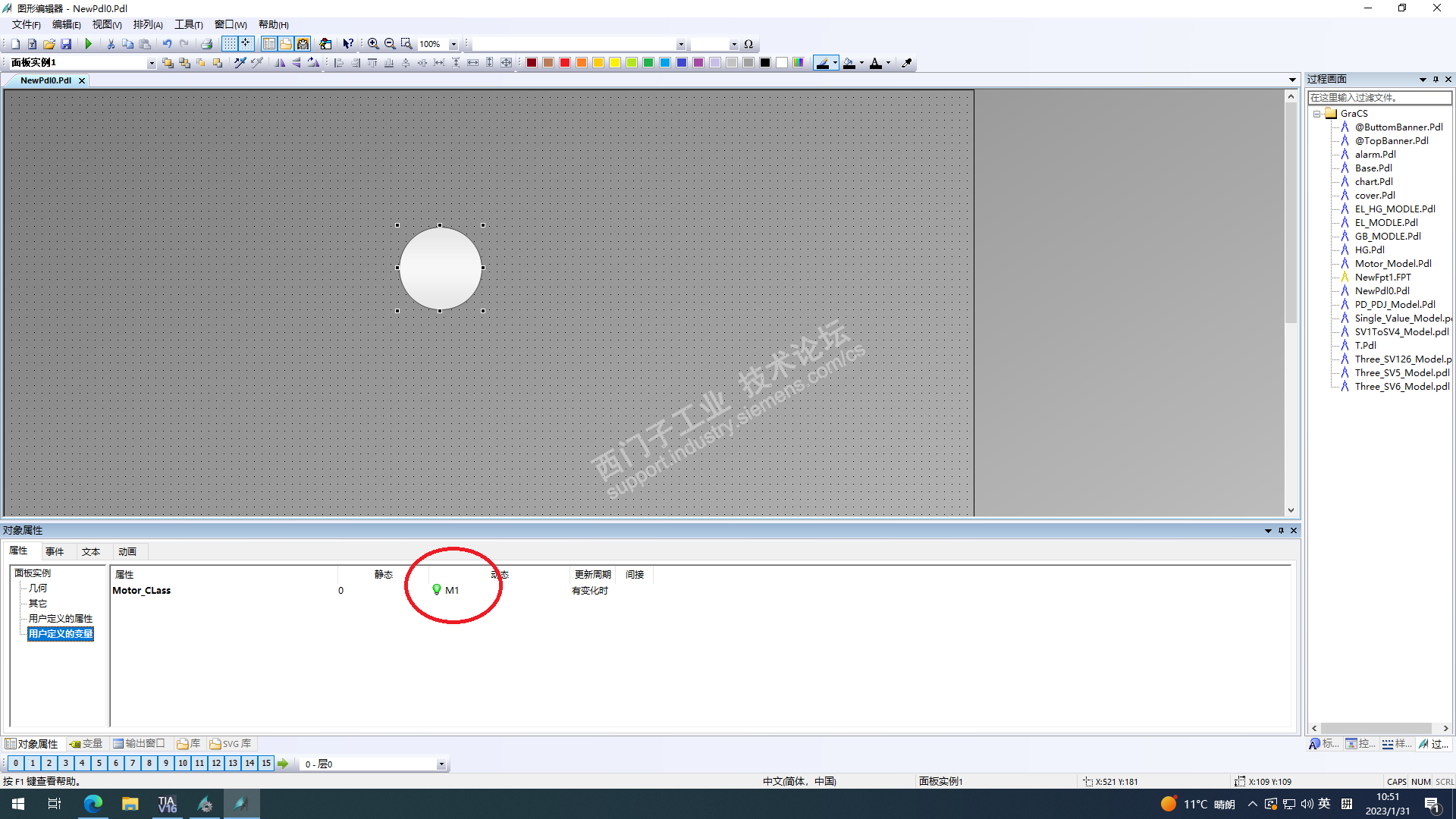Pick the red color swatch
1456x819 pixels.
[x=565, y=63]
